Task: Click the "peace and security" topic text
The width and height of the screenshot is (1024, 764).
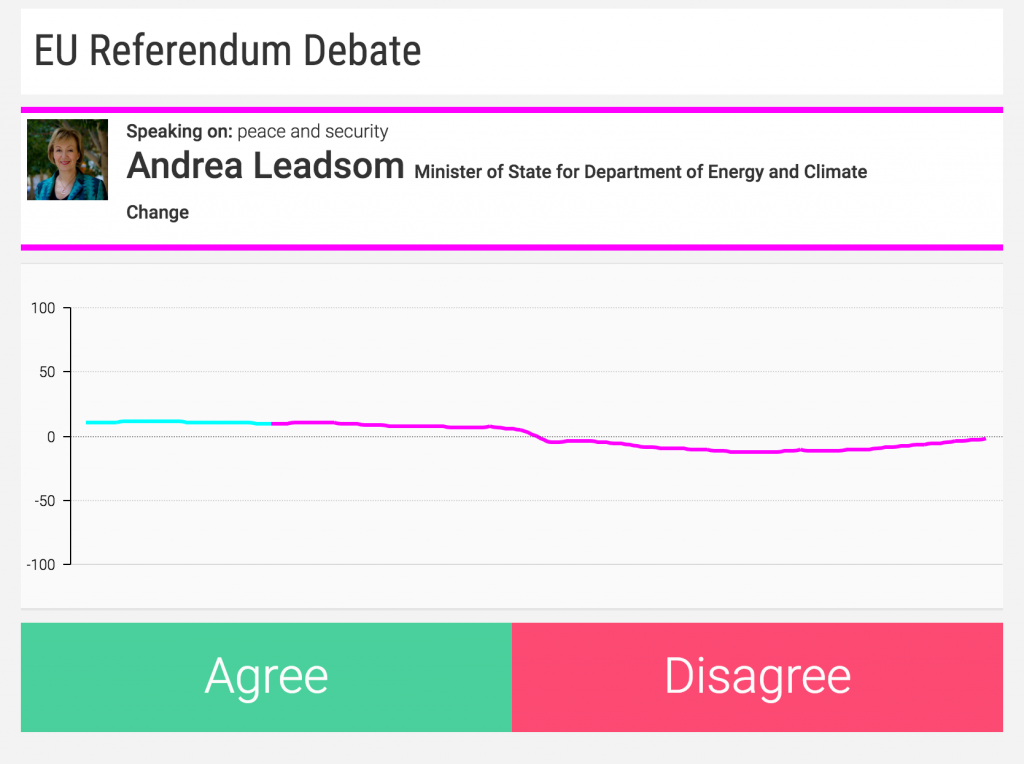Action: pyautogui.click(x=313, y=131)
